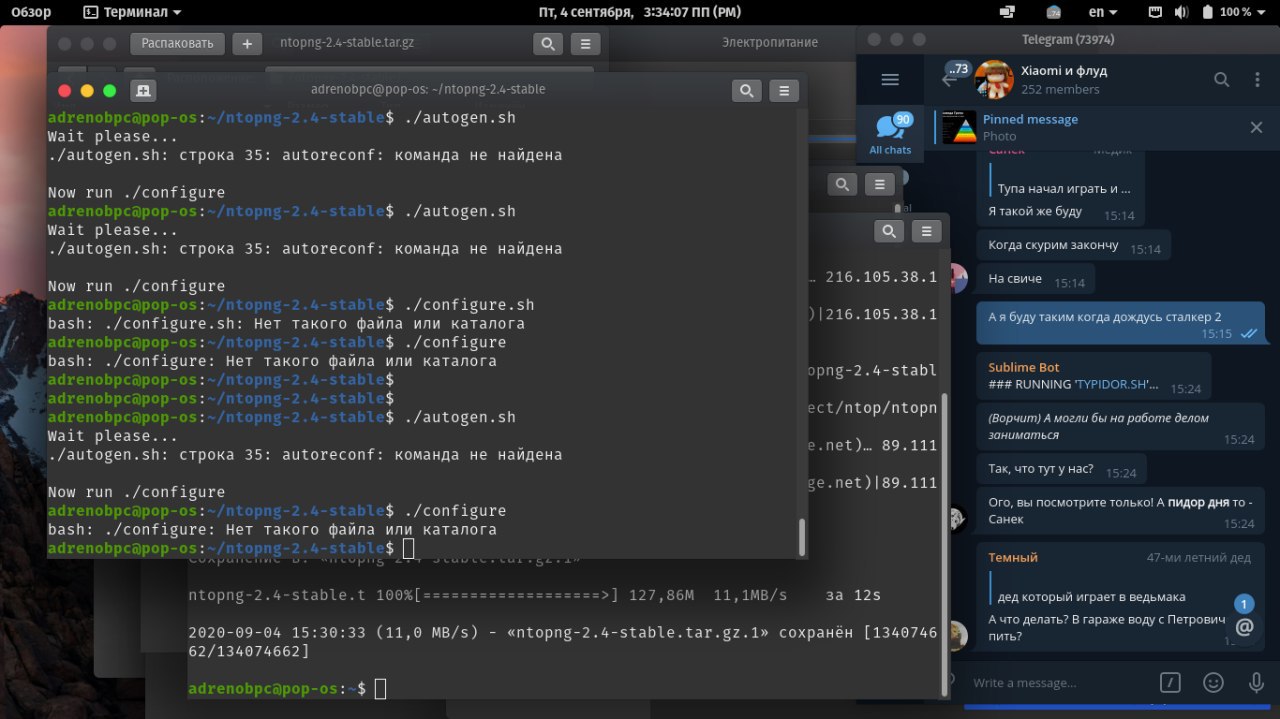
Task: Click the download progress line with 127,86M
Action: pyautogui.click(x=535, y=596)
